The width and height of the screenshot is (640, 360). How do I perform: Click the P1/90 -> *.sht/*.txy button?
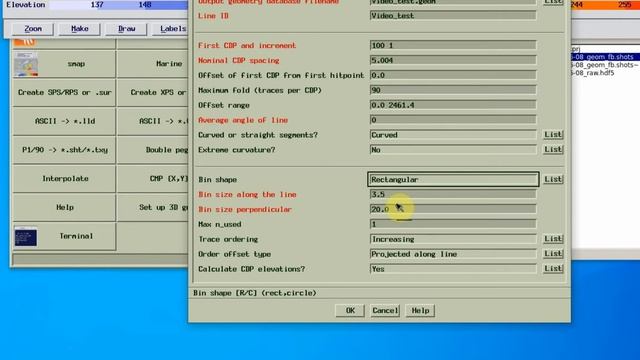click(64, 150)
